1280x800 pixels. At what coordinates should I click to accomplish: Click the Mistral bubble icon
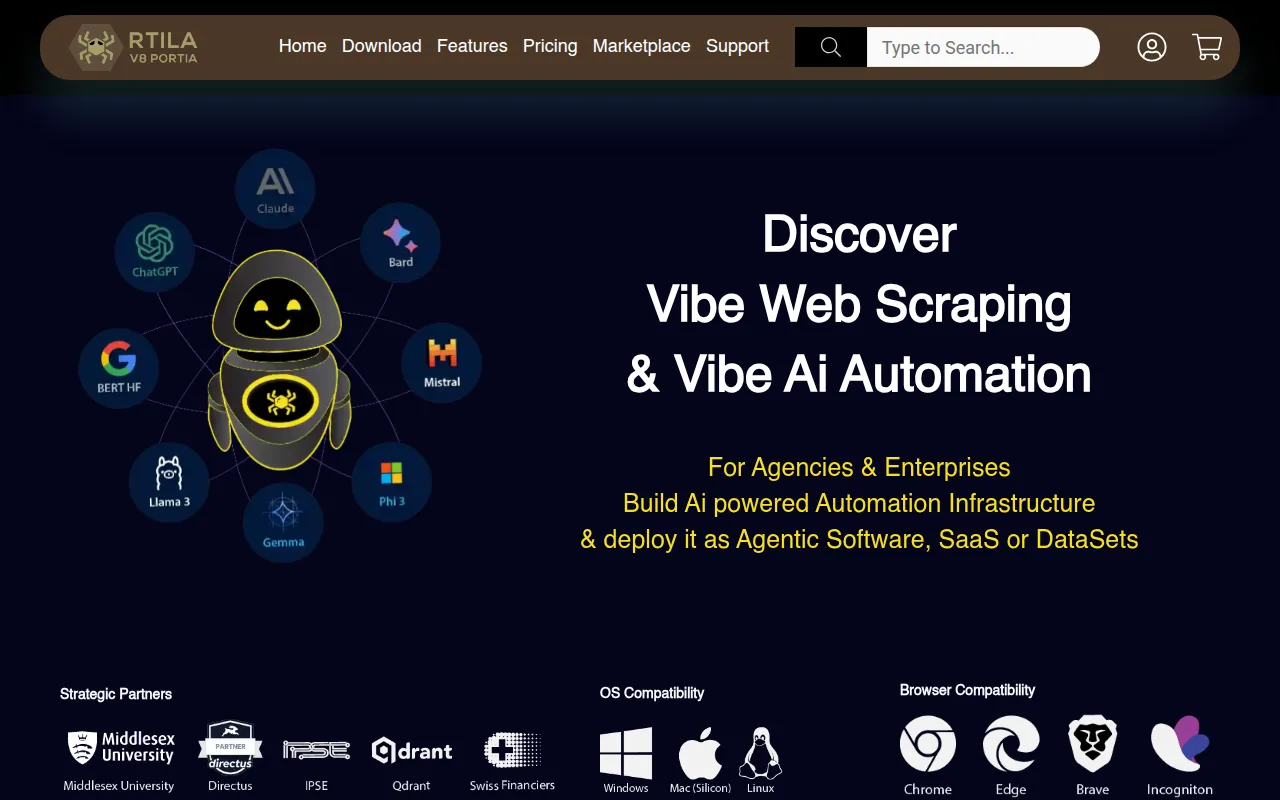[x=441, y=362]
